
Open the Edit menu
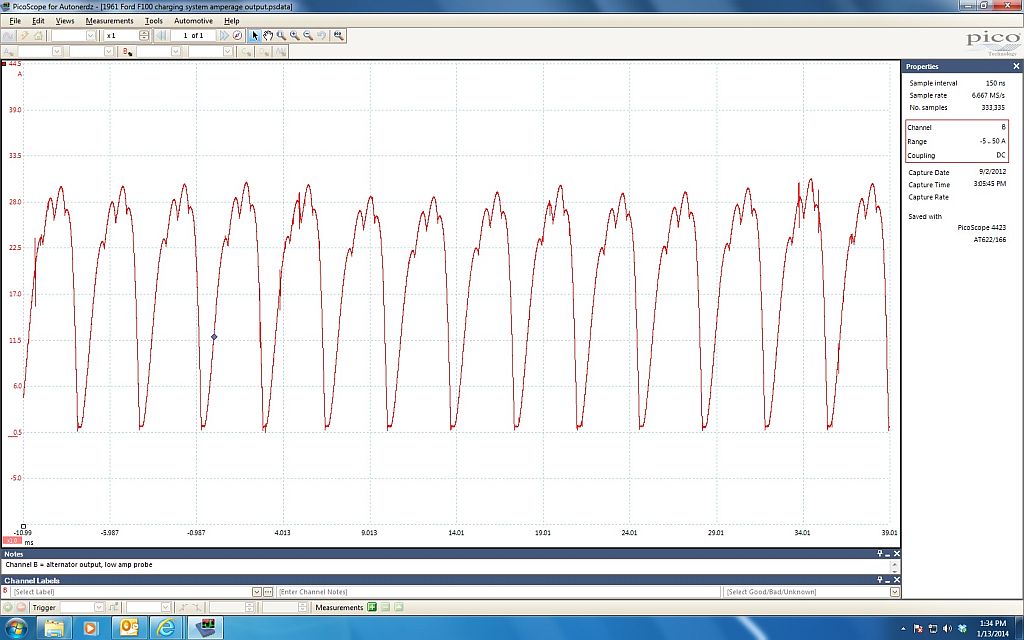39,21
